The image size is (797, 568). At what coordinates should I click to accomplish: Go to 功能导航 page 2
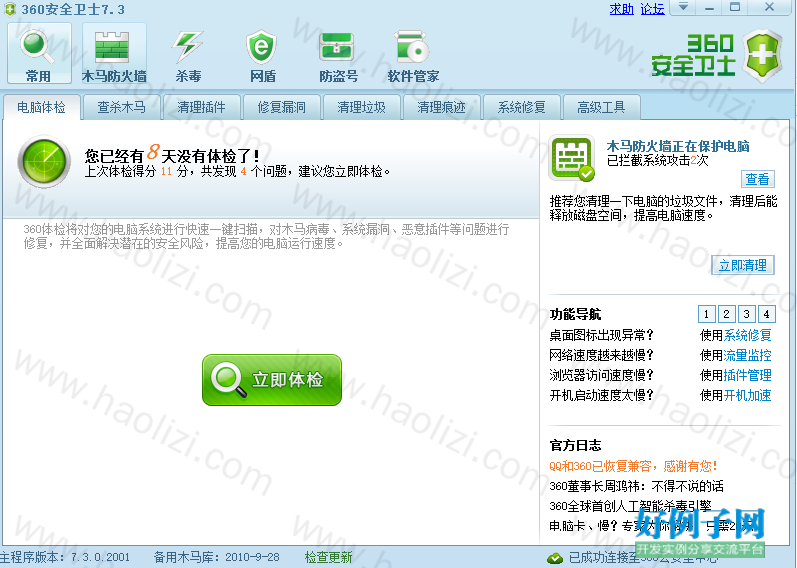tap(726, 314)
